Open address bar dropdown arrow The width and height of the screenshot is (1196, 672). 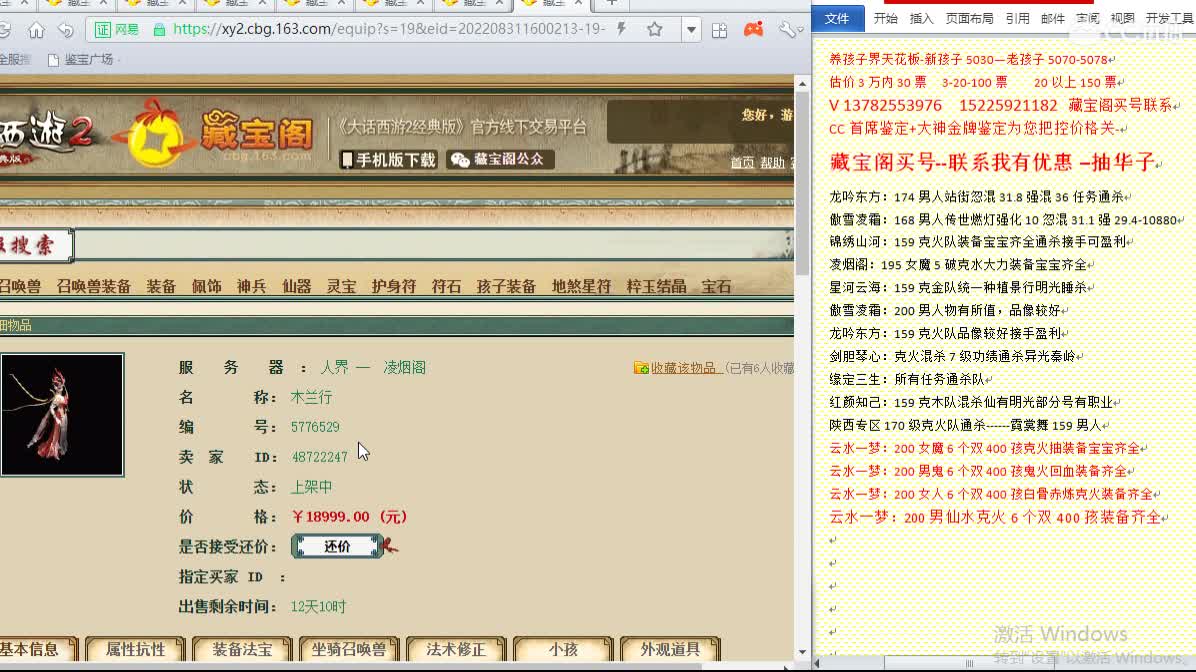691,31
